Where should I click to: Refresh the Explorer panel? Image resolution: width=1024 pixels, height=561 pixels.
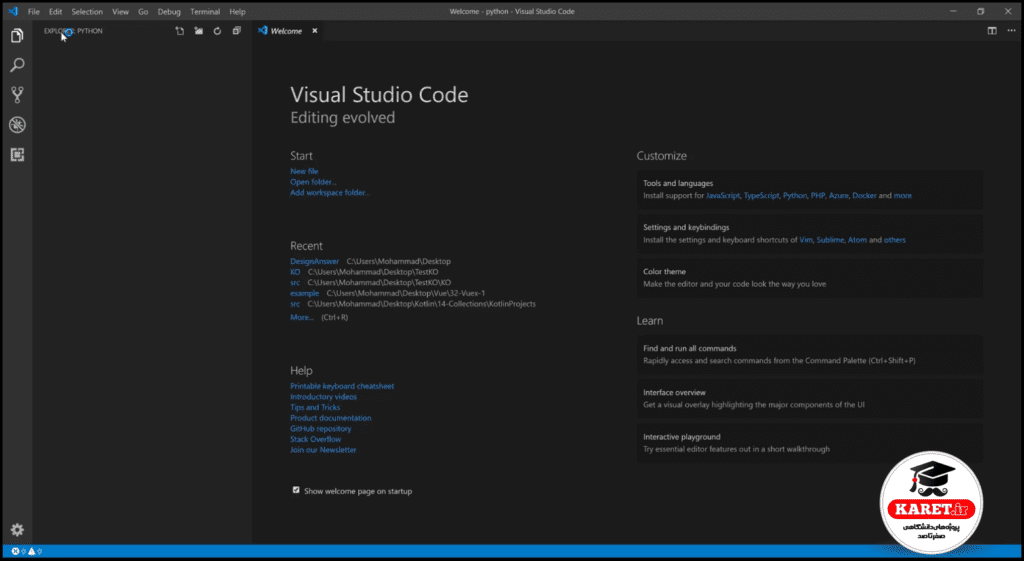click(x=217, y=31)
